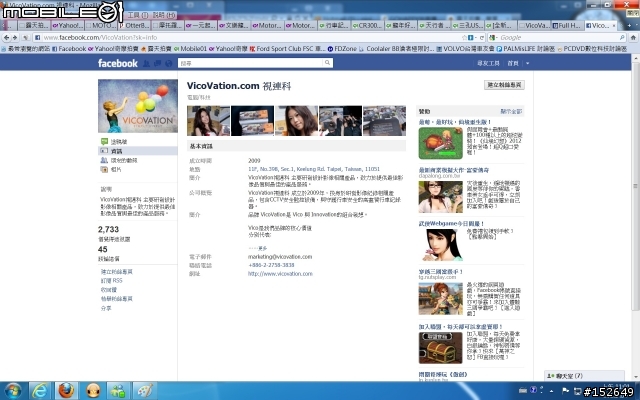Open the friend requests icon in Facebook header

(x=147, y=63)
